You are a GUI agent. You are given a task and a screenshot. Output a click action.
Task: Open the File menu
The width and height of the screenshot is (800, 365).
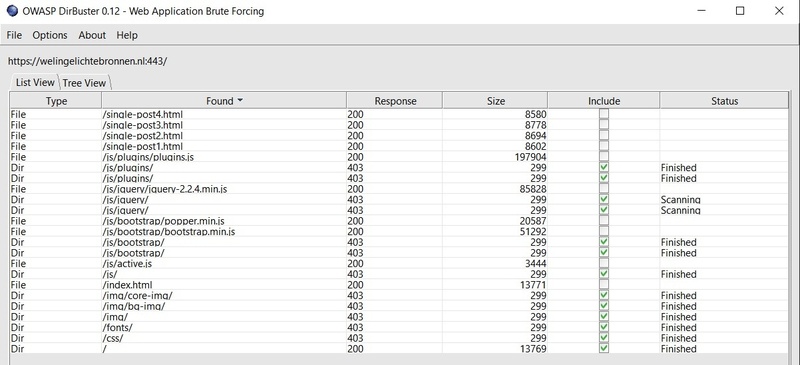[14, 35]
